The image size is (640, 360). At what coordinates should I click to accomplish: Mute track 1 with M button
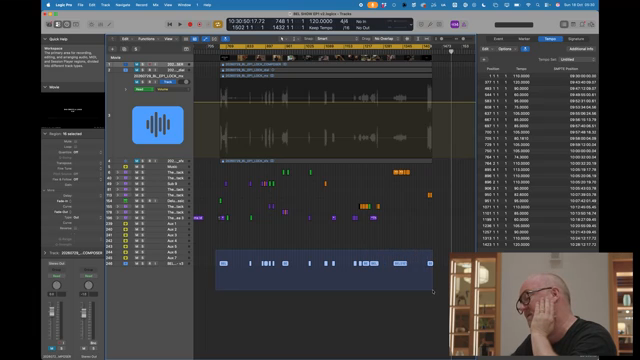[x=137, y=64]
